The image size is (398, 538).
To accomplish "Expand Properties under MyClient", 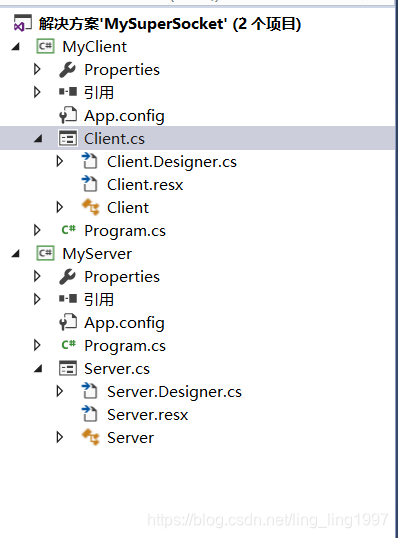I will pyautogui.click(x=37, y=69).
